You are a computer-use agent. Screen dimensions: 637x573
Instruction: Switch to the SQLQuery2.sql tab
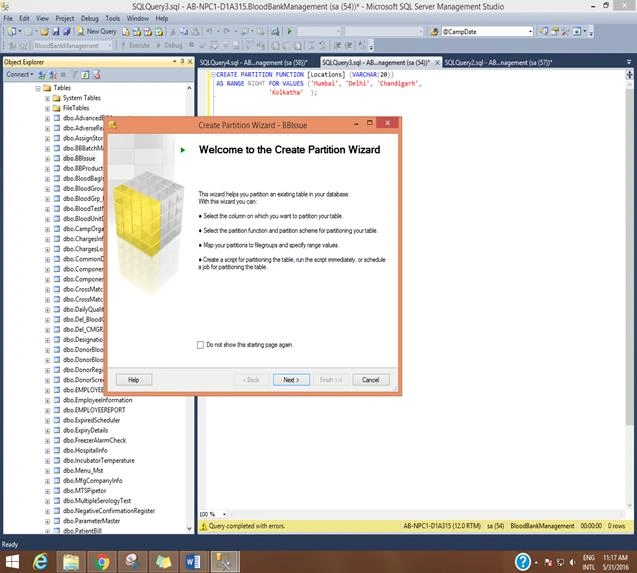pos(498,63)
